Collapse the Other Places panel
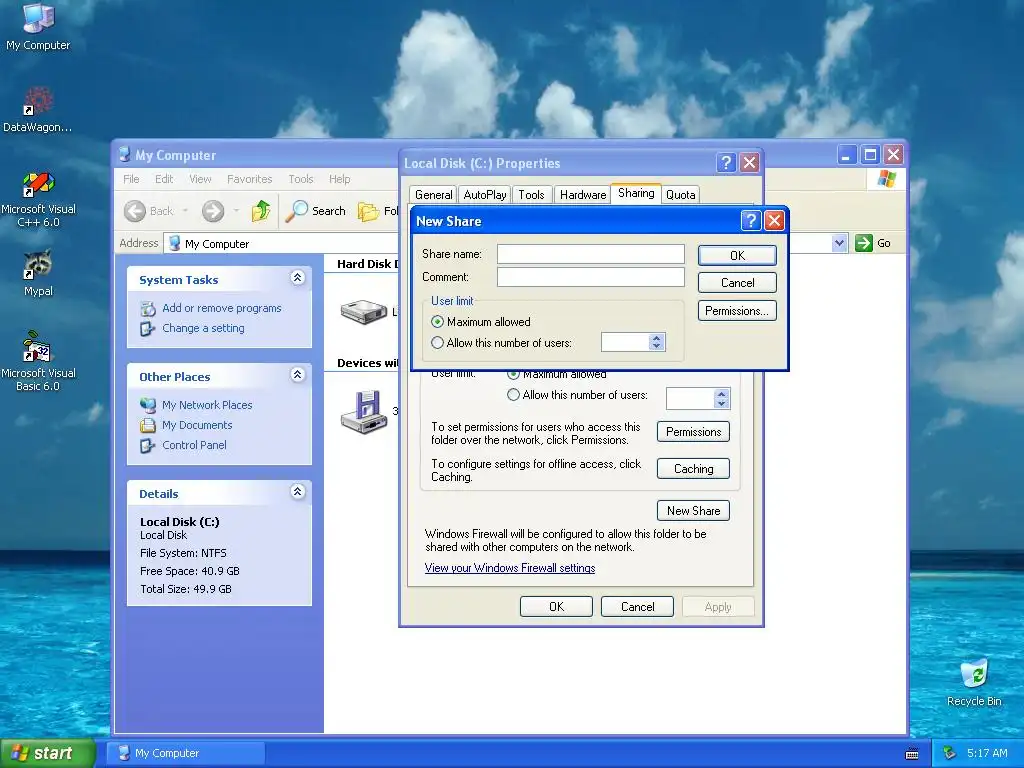Screen dimensions: 1024x768 pyautogui.click(x=297, y=375)
